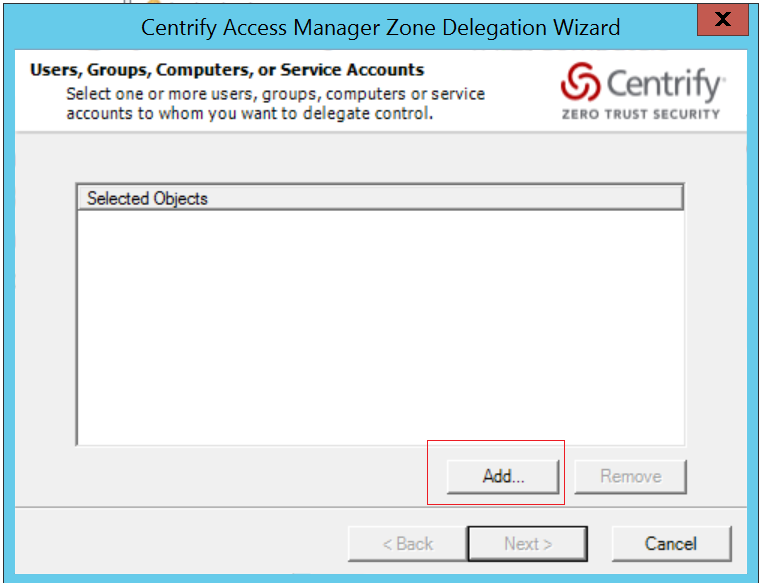The width and height of the screenshot is (763, 583).
Task: Click the title bar area left of the title
Action: [x=70, y=27]
